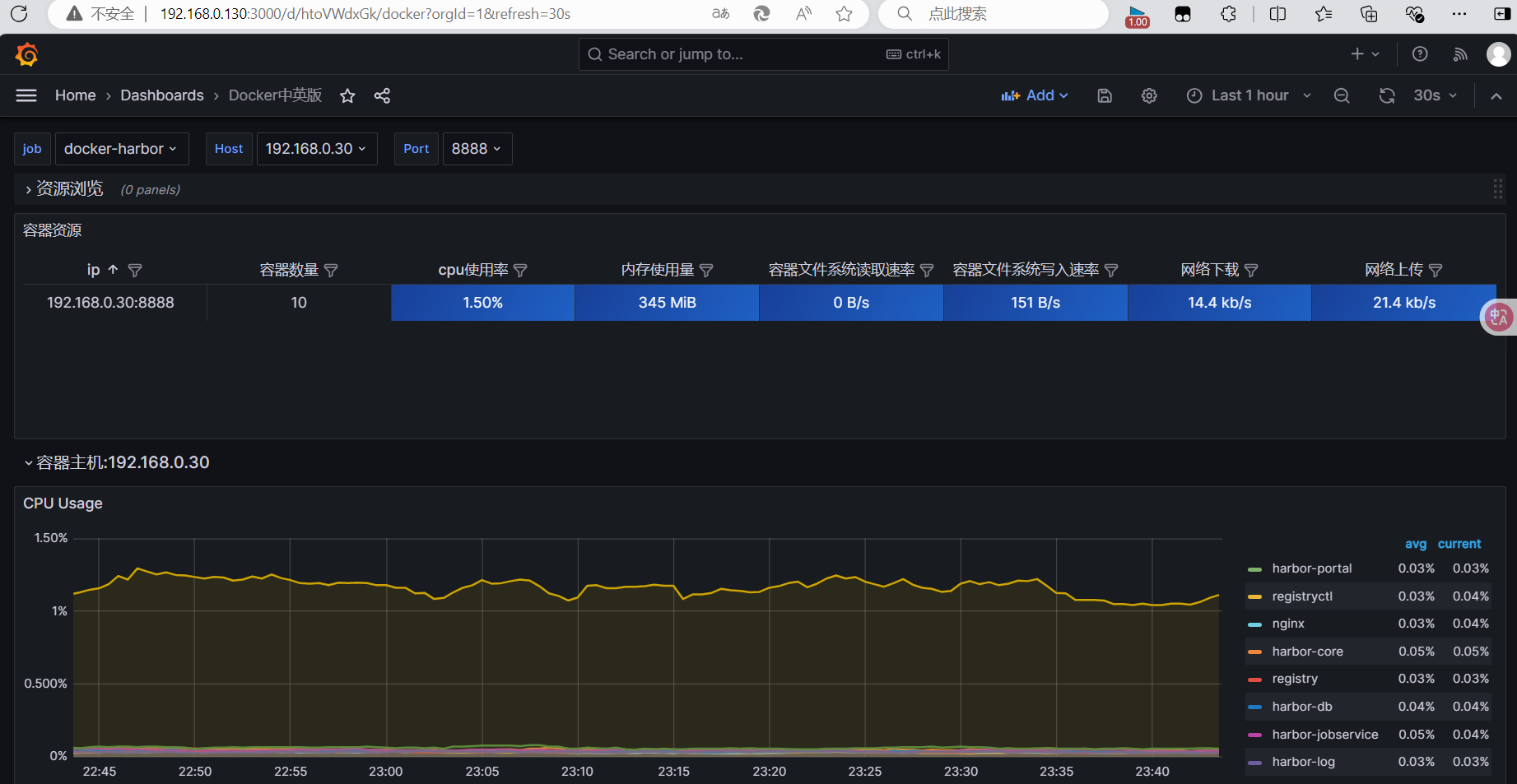Viewport: 1517px width, 784px height.
Task: Open the news feed icon
Action: point(1460,54)
